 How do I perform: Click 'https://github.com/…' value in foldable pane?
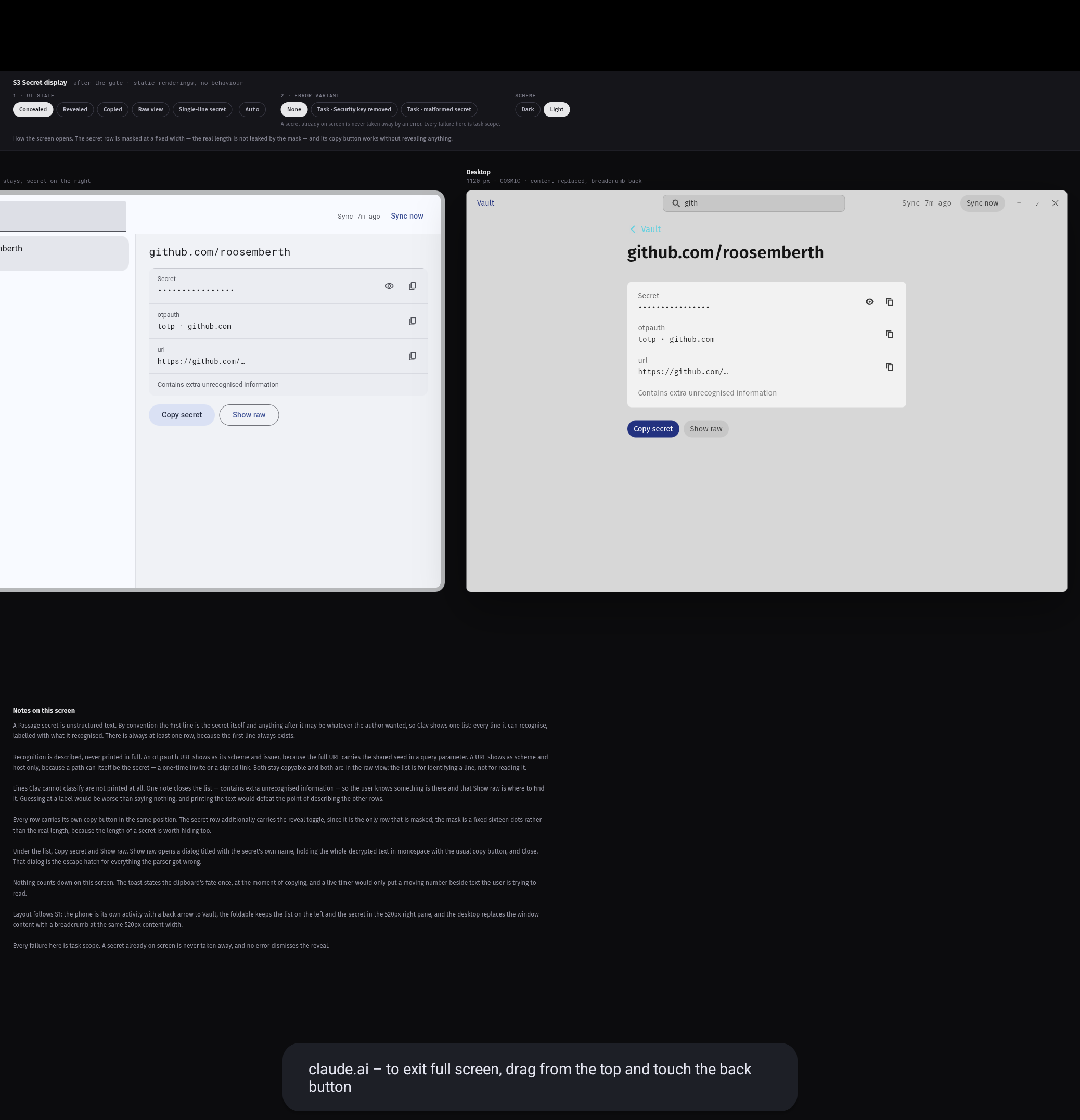coord(201,361)
